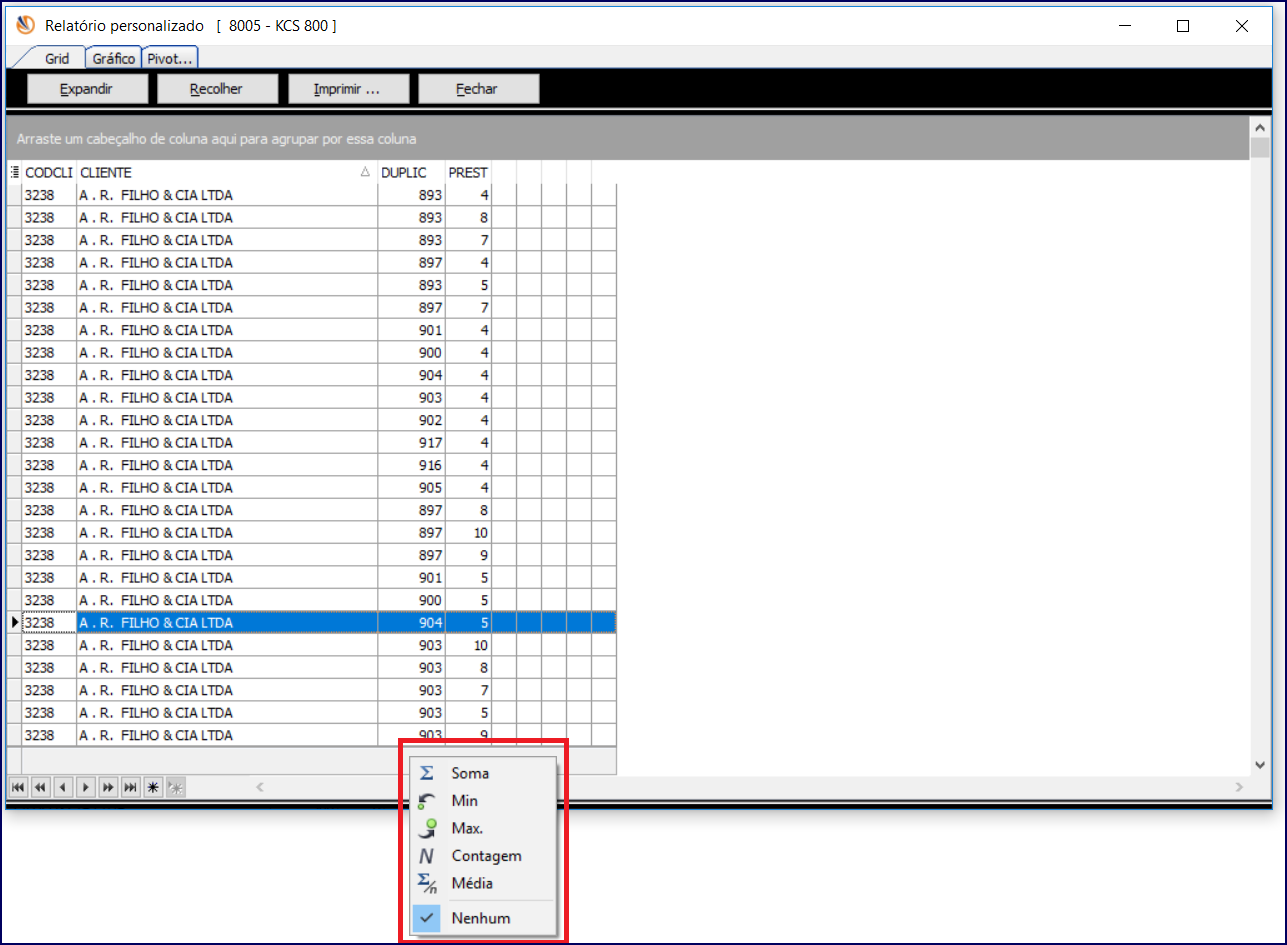Click the application logo in title bar

[x=25, y=25]
